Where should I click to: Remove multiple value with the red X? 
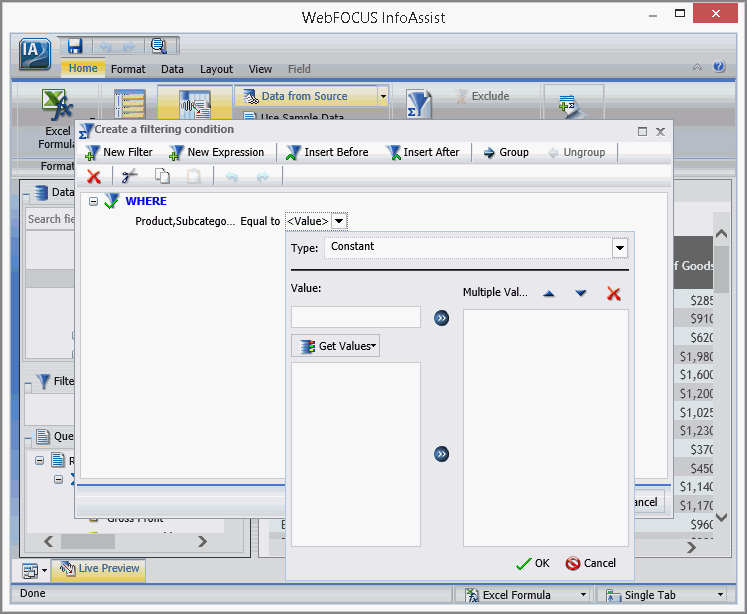[614, 293]
